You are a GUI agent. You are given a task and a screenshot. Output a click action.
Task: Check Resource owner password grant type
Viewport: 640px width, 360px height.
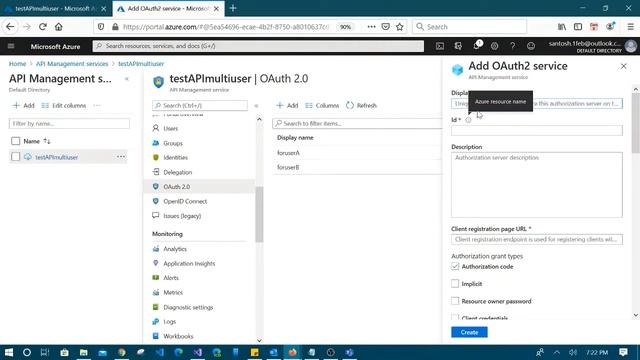[455, 301]
